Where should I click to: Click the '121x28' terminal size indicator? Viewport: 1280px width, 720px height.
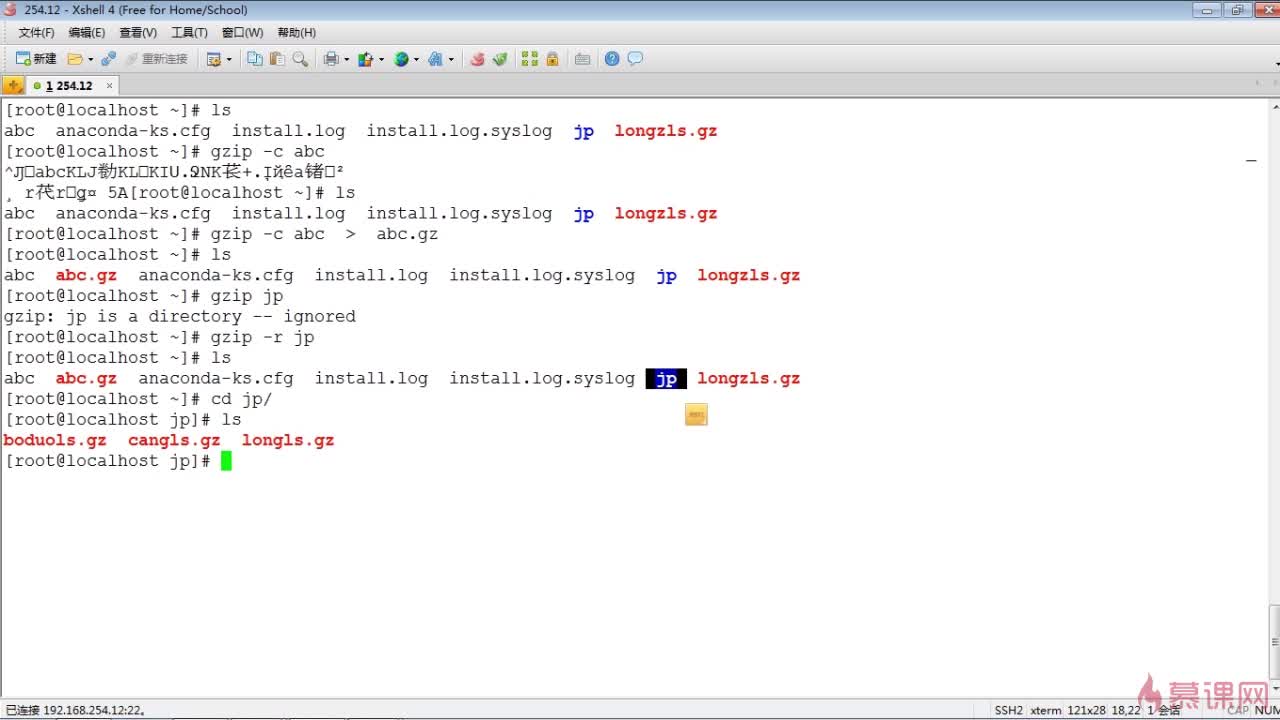tap(1085, 710)
